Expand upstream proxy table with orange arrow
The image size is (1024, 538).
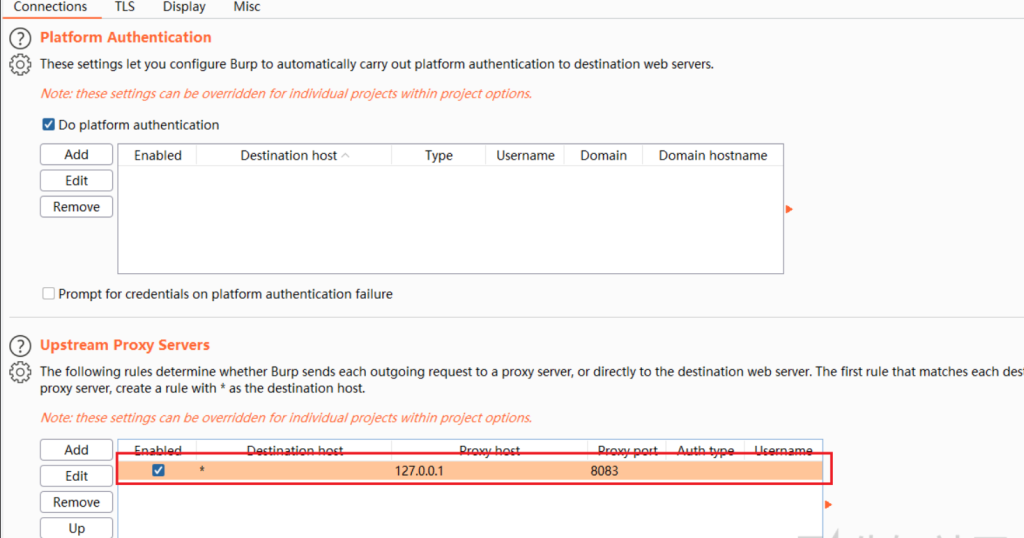click(828, 505)
